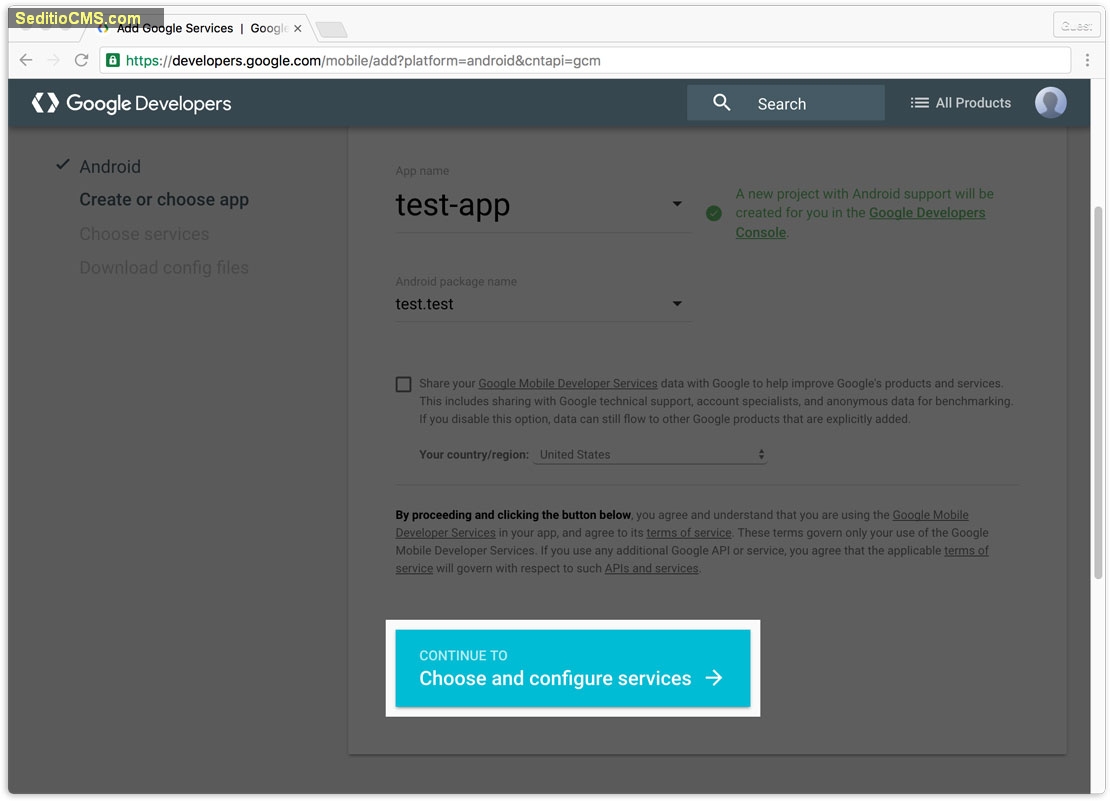Close the Add Google Services tab

tap(298, 28)
